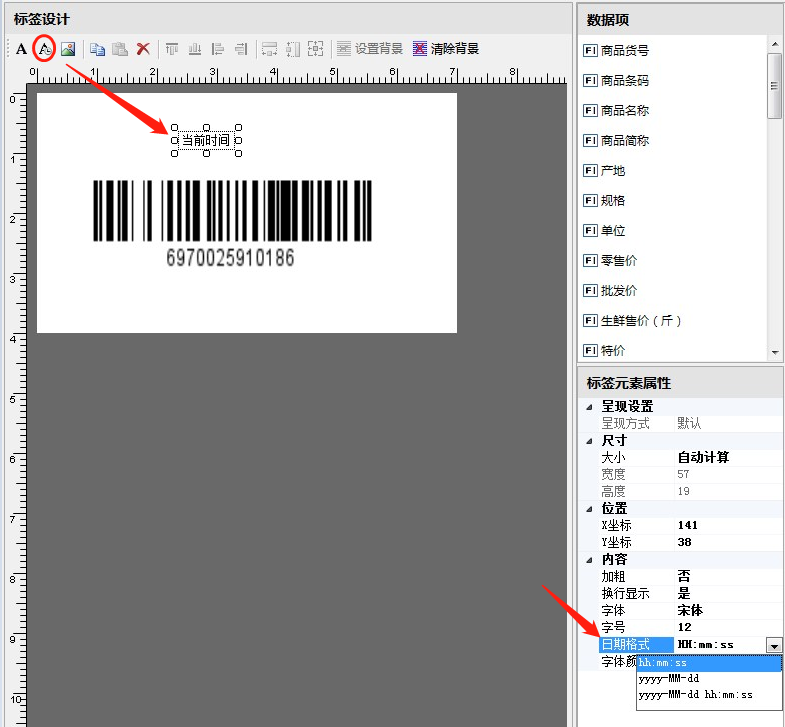Collapse the 位置 property group
This screenshot has height=727, width=785.
click(x=589, y=509)
